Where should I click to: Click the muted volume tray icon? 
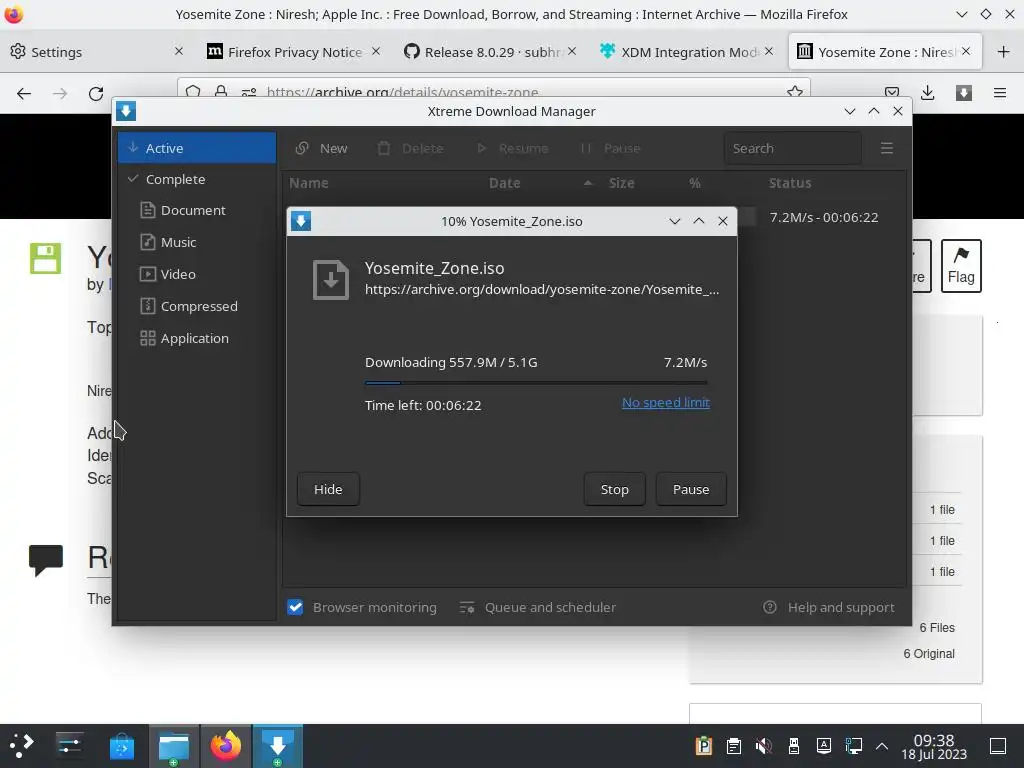763,745
